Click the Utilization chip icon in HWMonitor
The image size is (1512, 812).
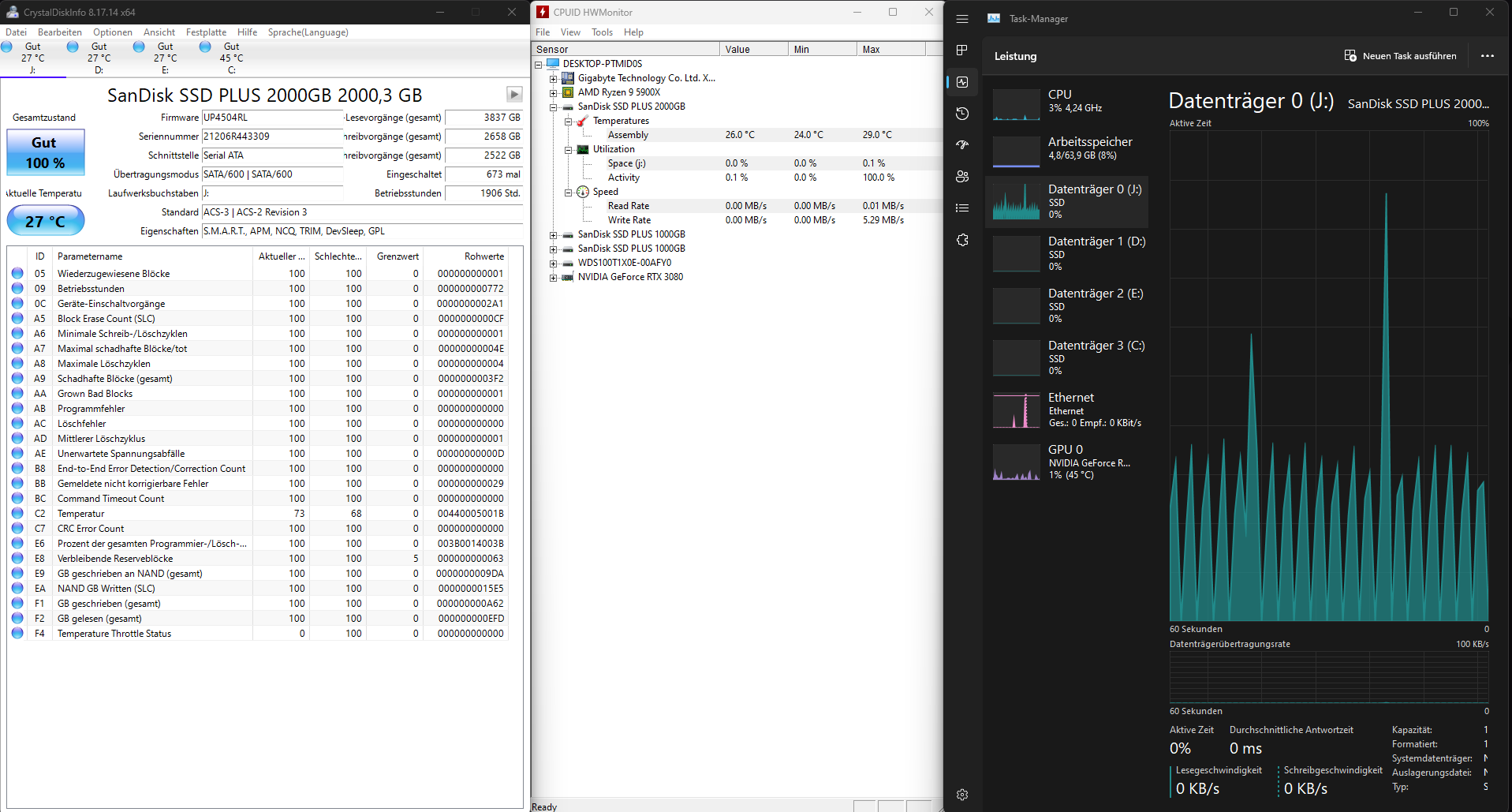point(583,149)
